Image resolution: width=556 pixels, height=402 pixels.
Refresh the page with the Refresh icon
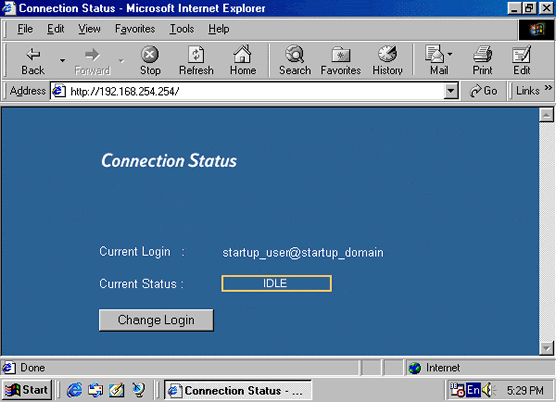[196, 55]
